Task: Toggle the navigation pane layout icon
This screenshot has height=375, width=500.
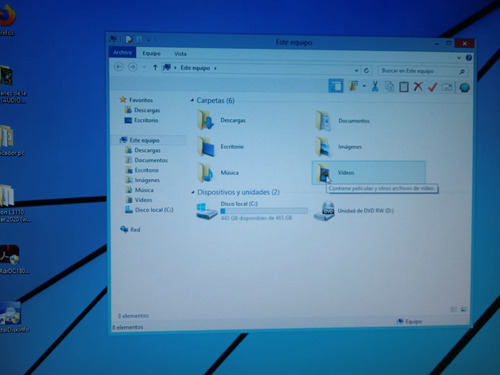Action: click(x=336, y=86)
